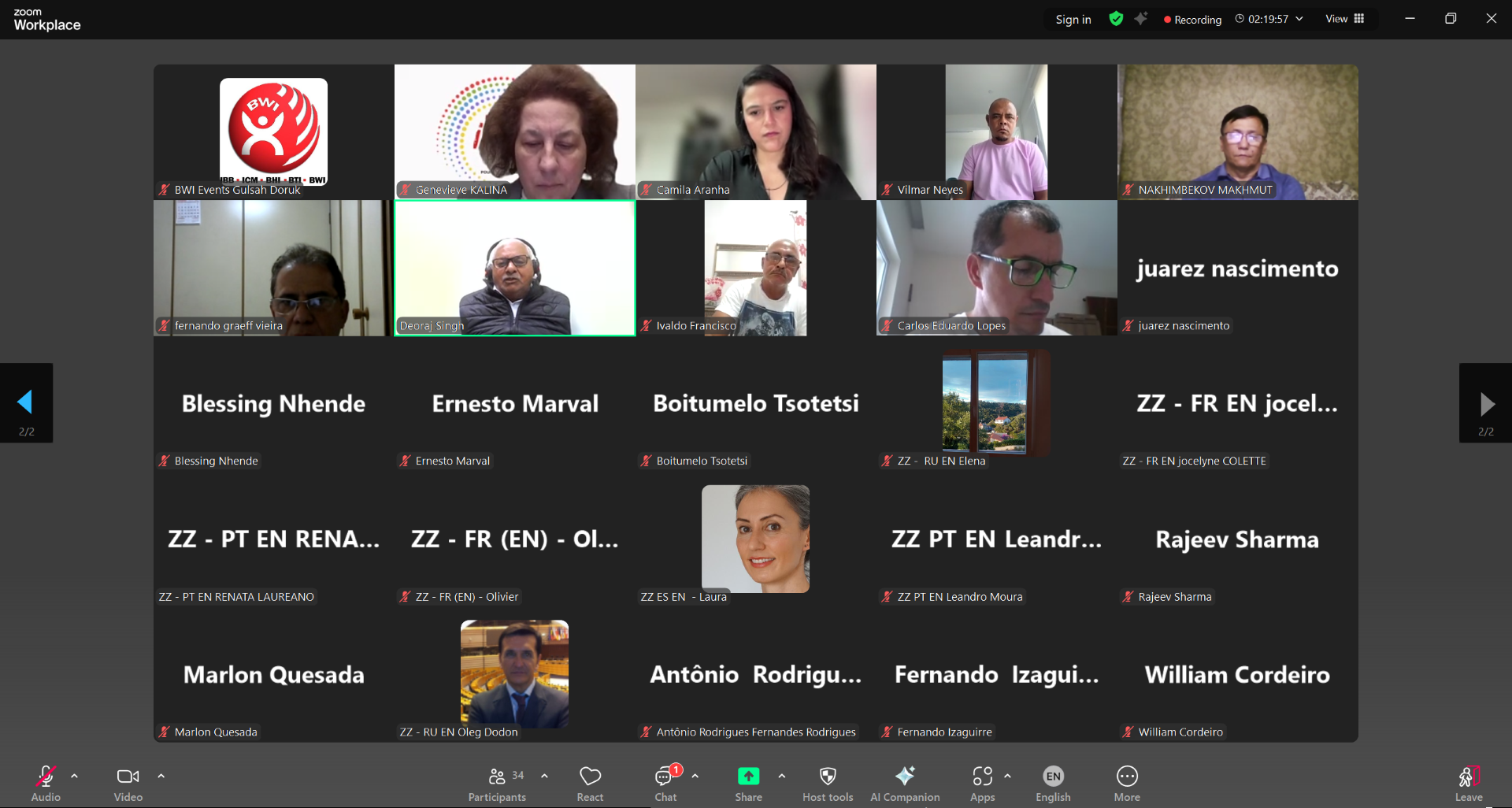The image size is (1512, 808).
Task: Toggle the Participants panel
Action: 497,783
